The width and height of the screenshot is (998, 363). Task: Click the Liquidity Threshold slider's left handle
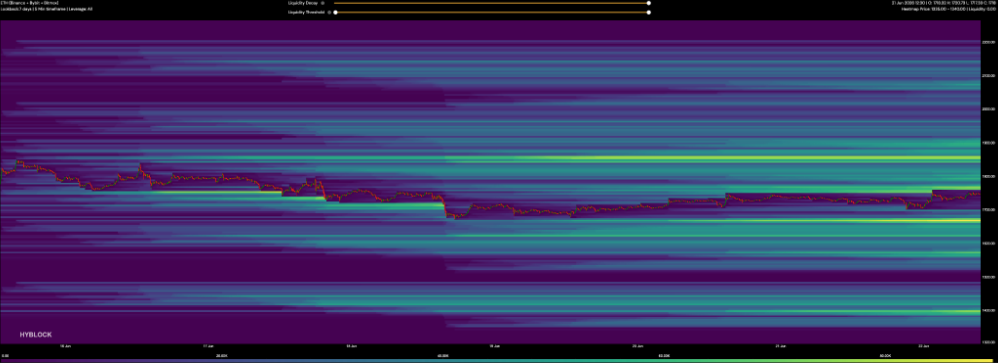tap(335, 12)
